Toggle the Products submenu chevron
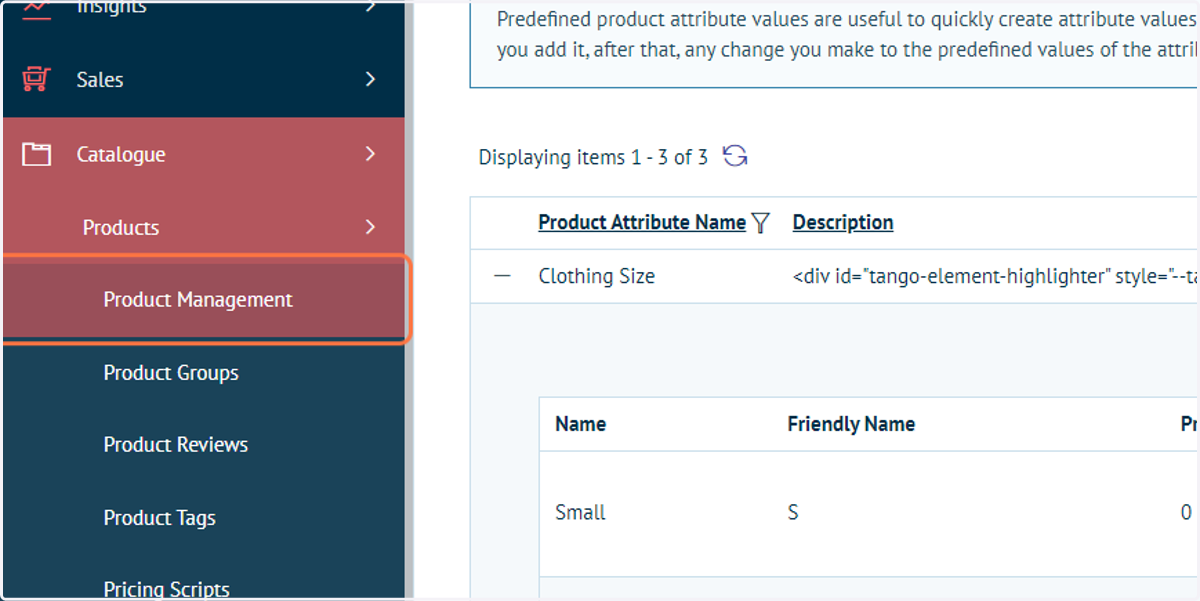Image resolution: width=1200 pixels, height=601 pixels. click(370, 227)
